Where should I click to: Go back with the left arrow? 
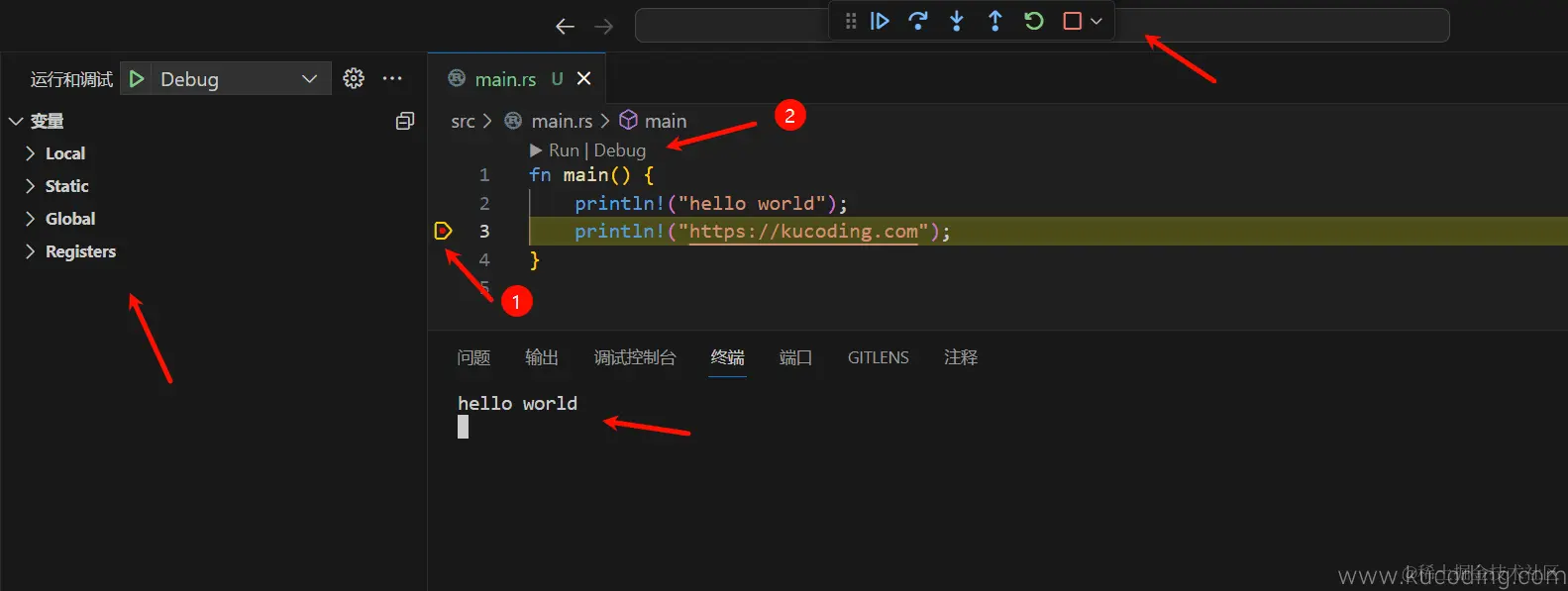[x=565, y=27]
